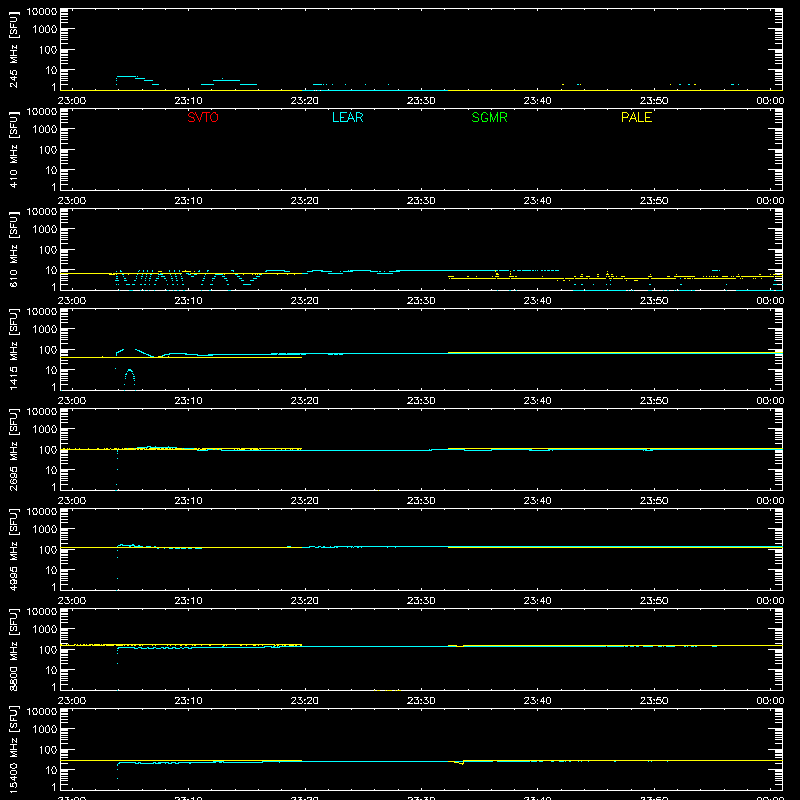The width and height of the screenshot is (800, 800).
Task: Click the 1000 tick on the 4995 MHz panel
Action: coord(45,530)
